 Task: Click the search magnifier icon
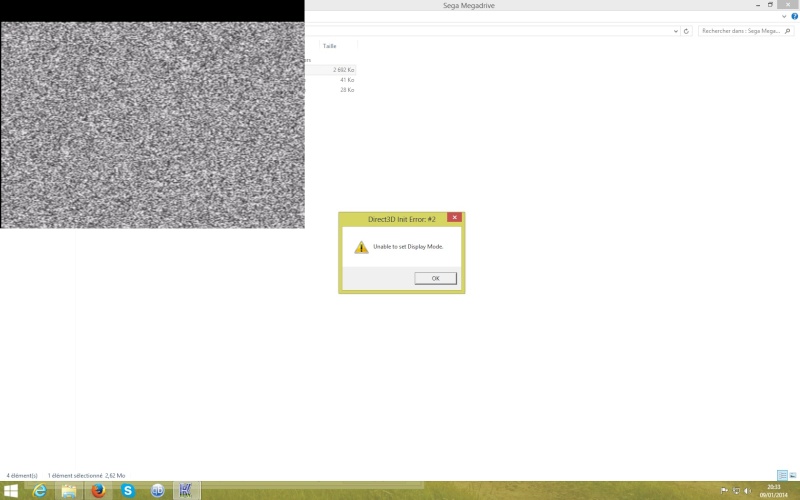[x=787, y=31]
